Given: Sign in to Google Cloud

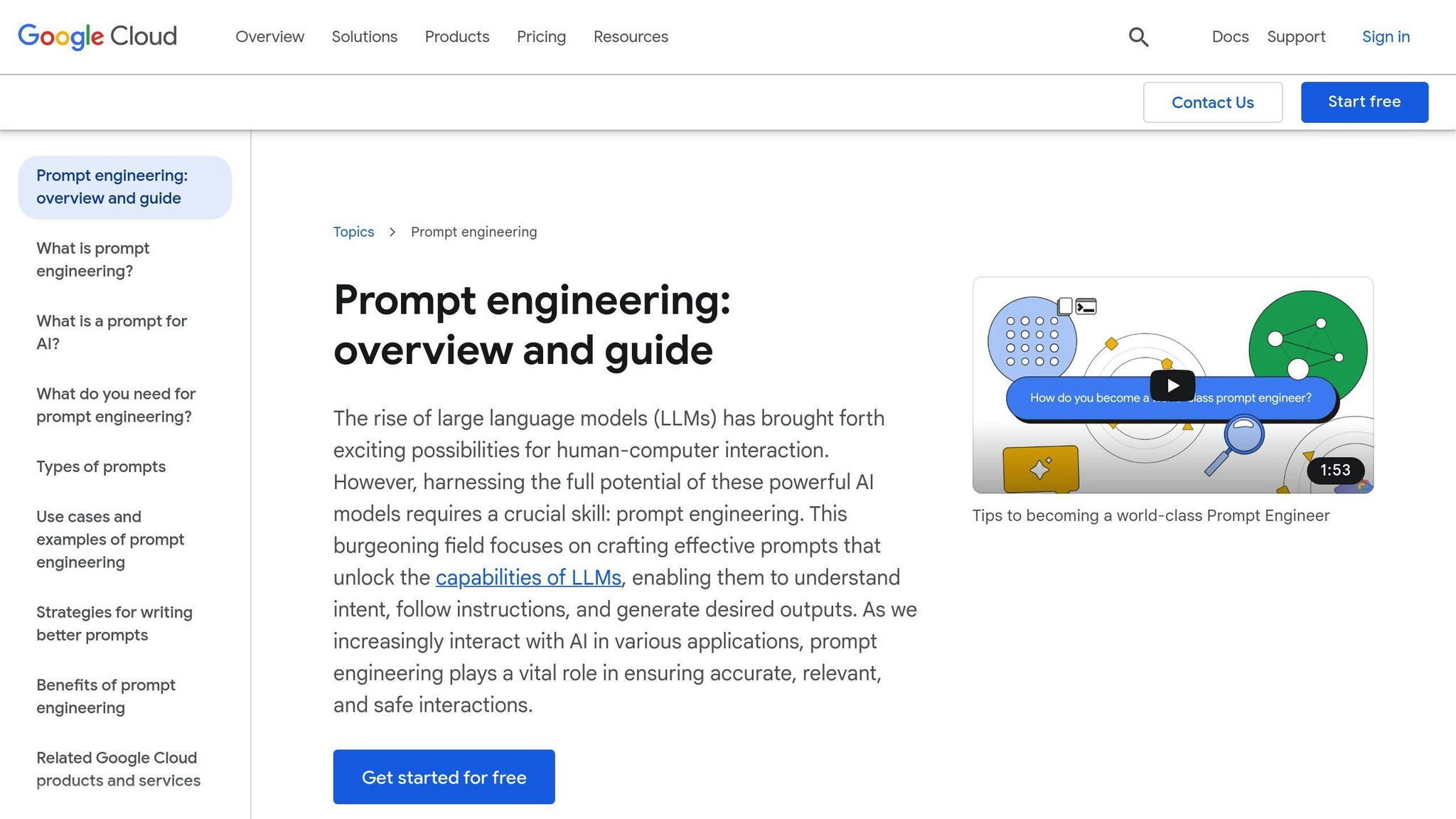Looking at the screenshot, I should coord(1385,36).
